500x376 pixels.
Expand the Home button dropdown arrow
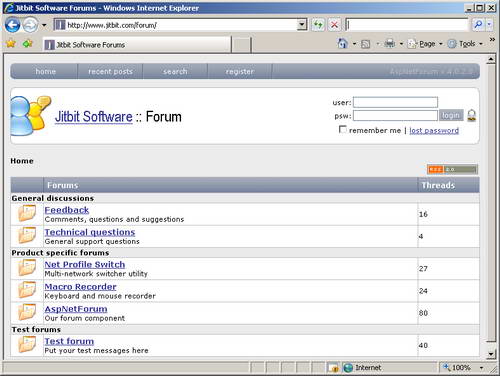(354, 44)
